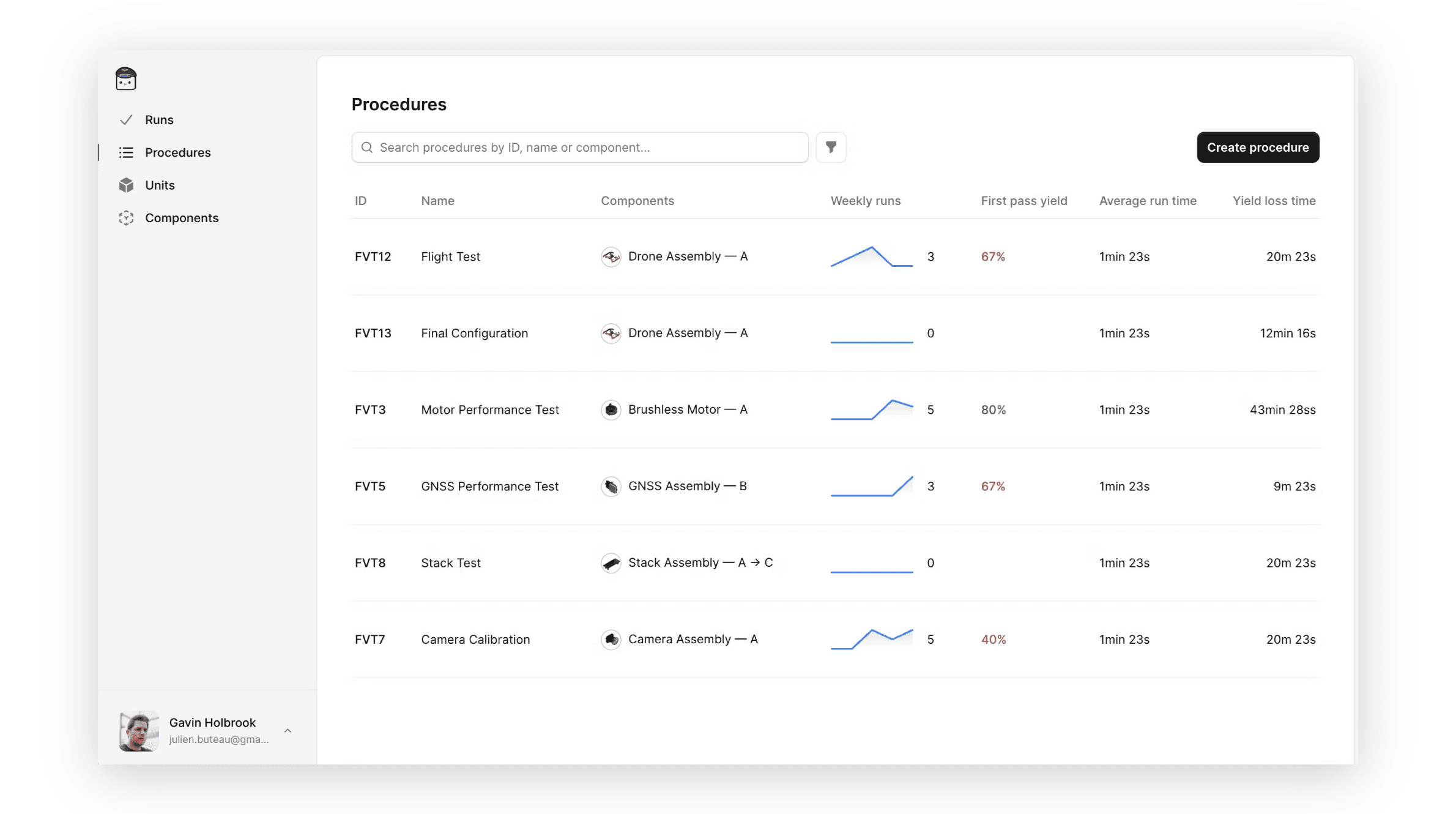
Task: Click the Brushless Motor icon in FVT3 row
Action: pos(611,409)
